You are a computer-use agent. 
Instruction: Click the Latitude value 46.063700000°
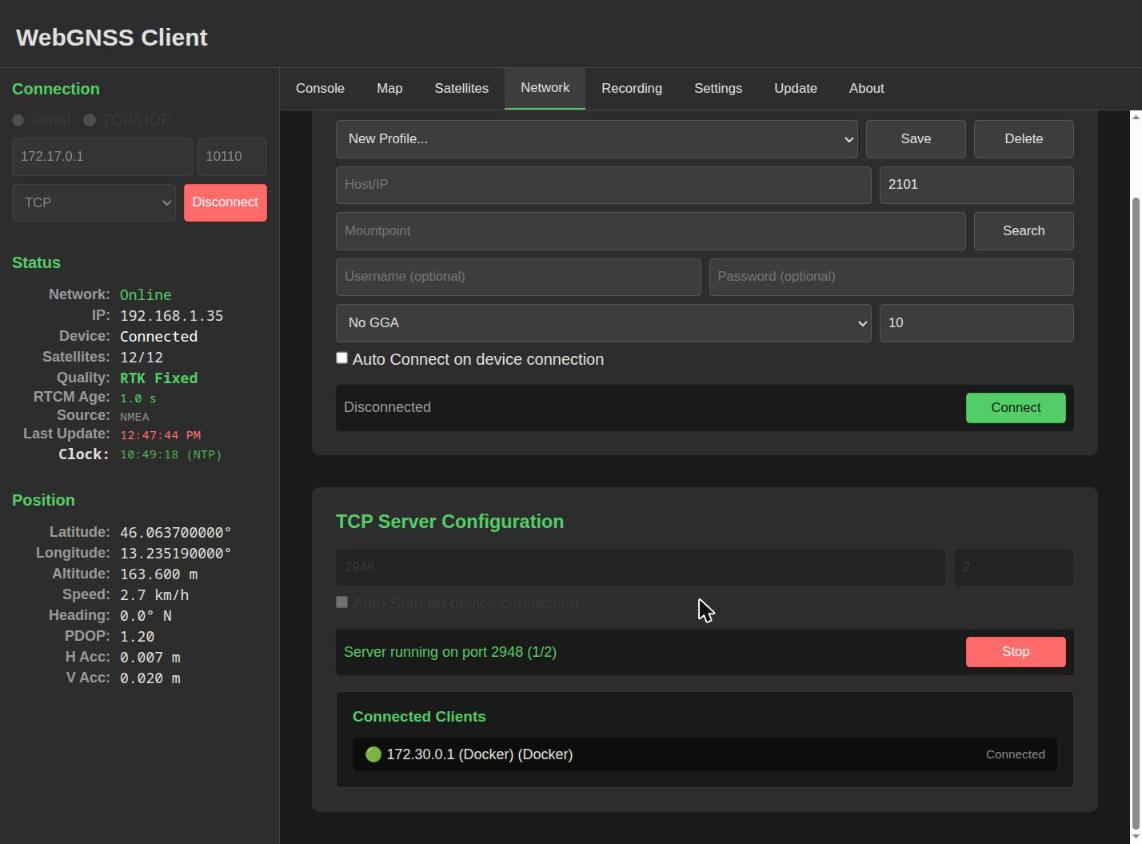(x=176, y=532)
